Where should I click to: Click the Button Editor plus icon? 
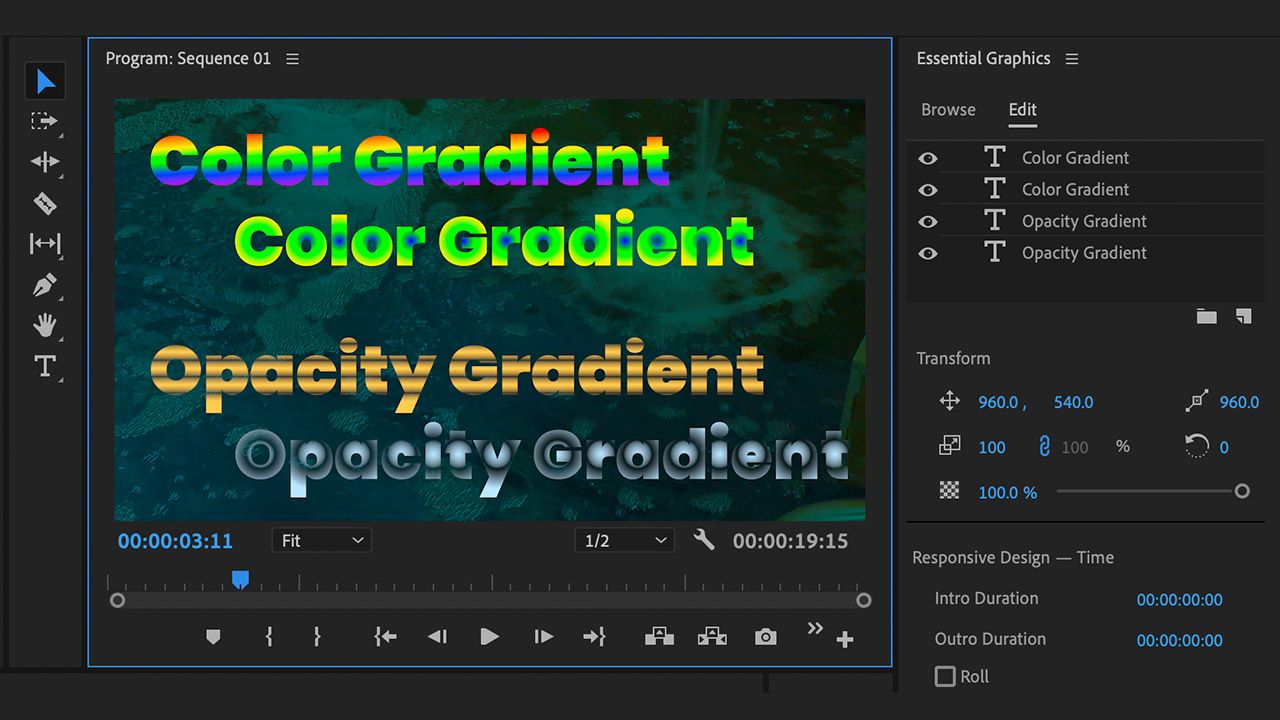[845, 640]
